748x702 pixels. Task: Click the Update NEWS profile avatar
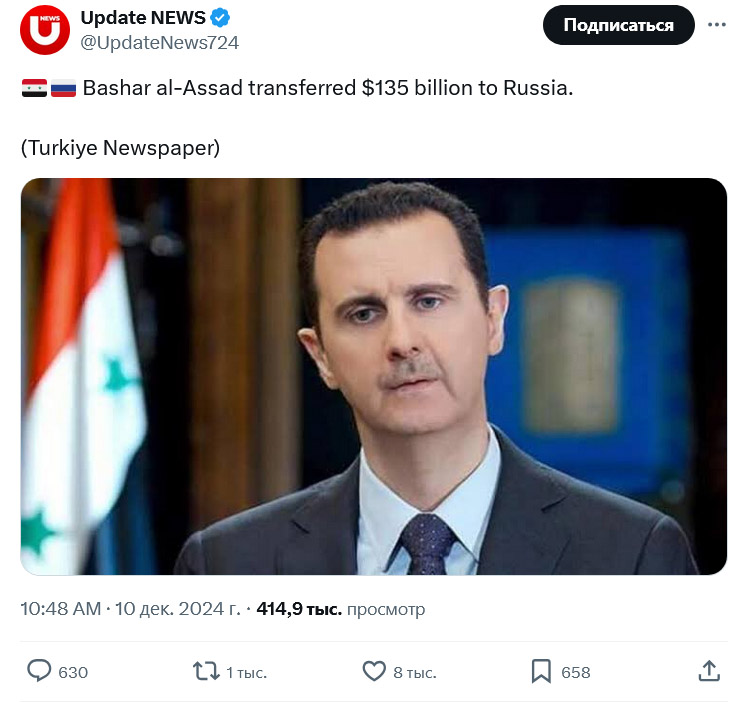click(x=45, y=30)
